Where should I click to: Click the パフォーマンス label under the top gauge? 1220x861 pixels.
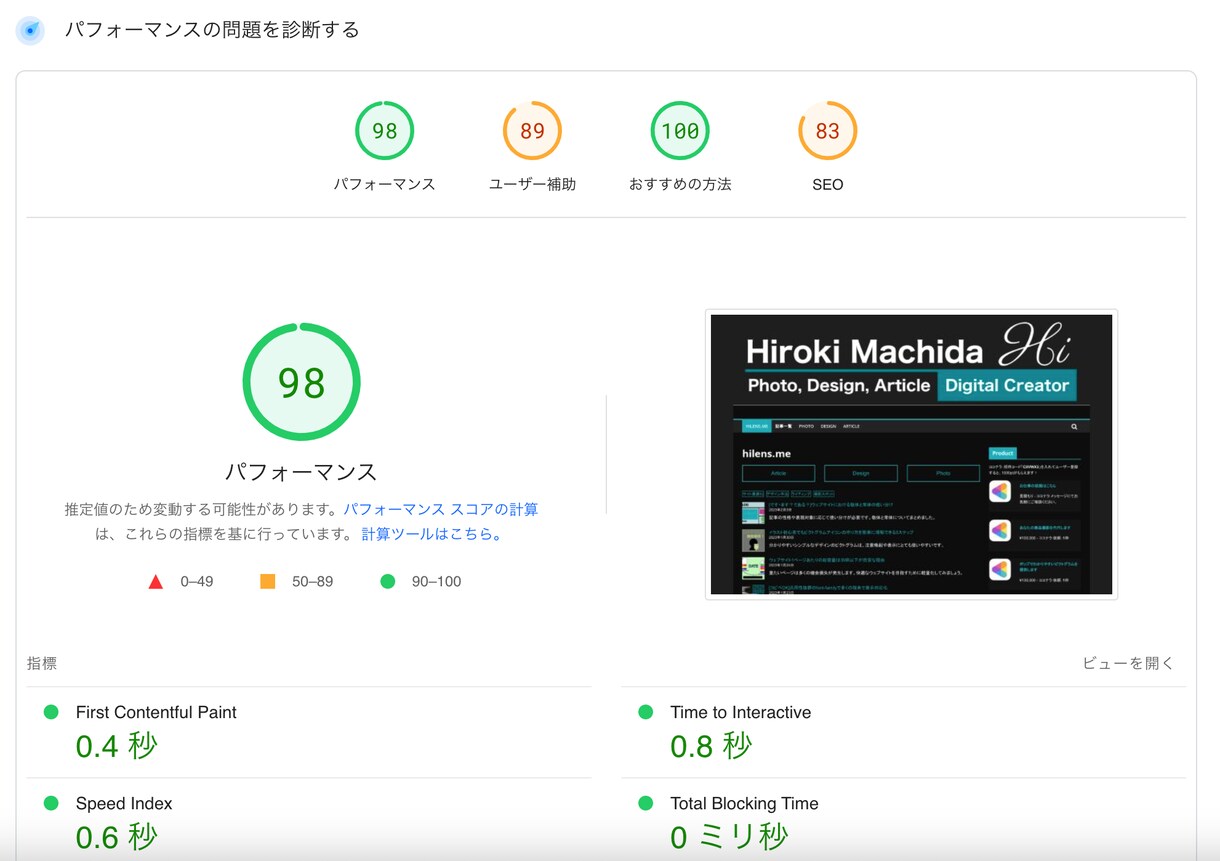coord(384,184)
